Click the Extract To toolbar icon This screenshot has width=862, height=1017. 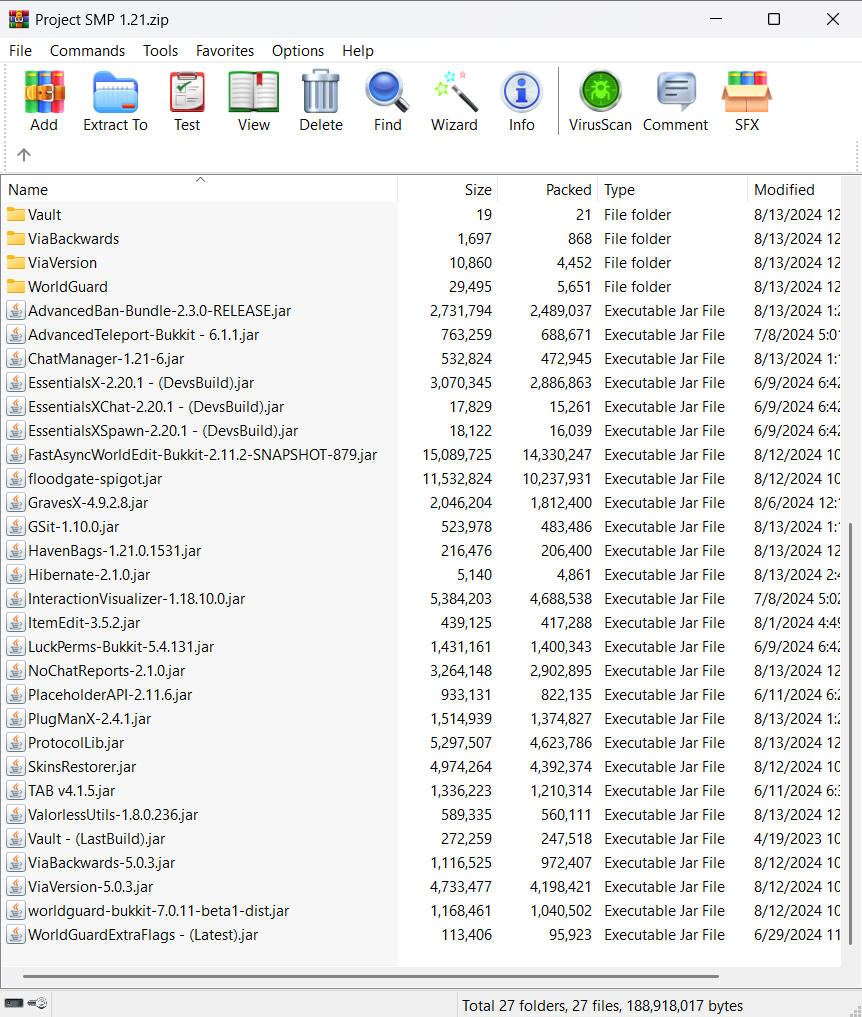tap(115, 93)
